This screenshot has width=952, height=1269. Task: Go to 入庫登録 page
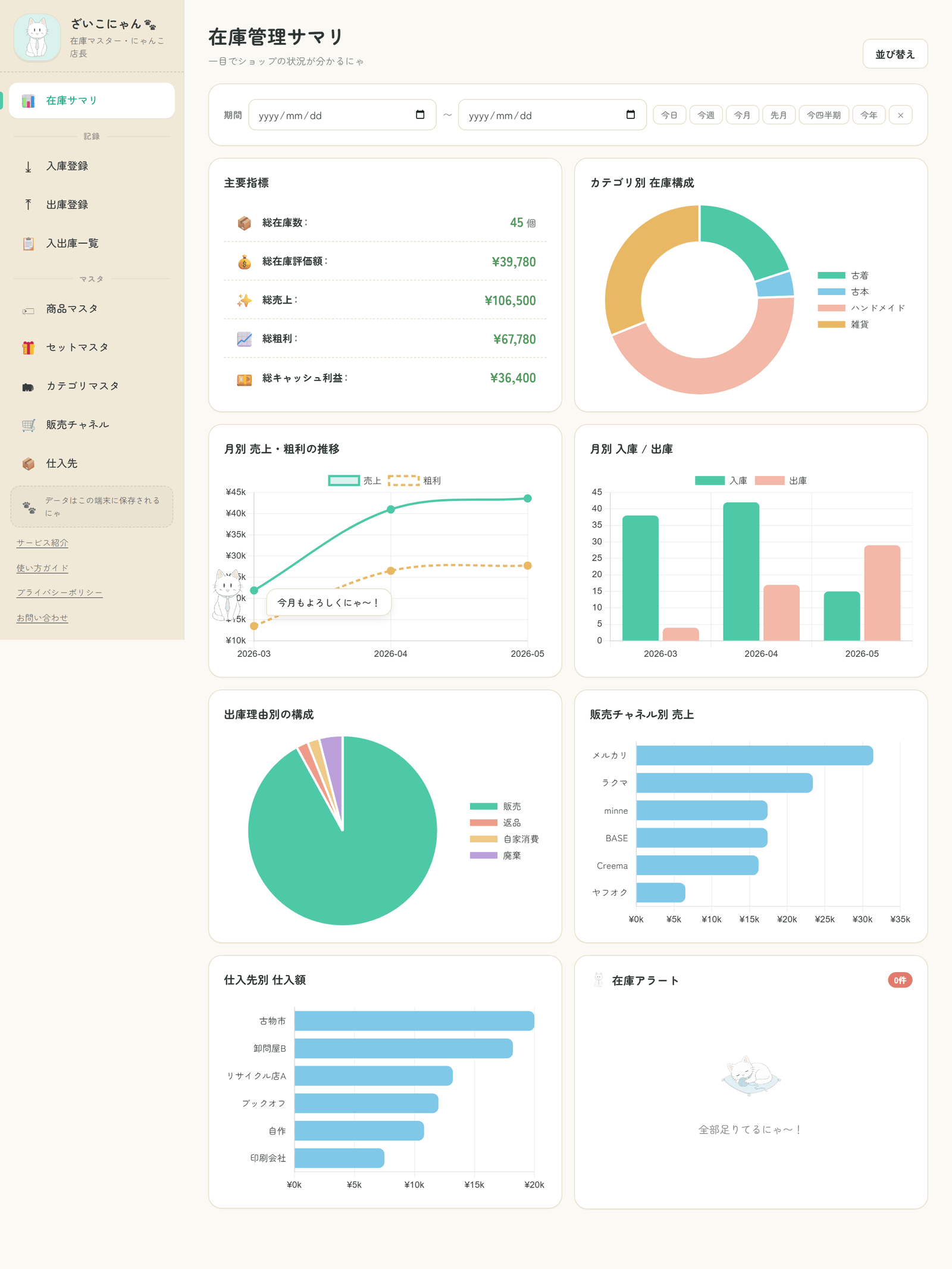[x=92, y=166]
